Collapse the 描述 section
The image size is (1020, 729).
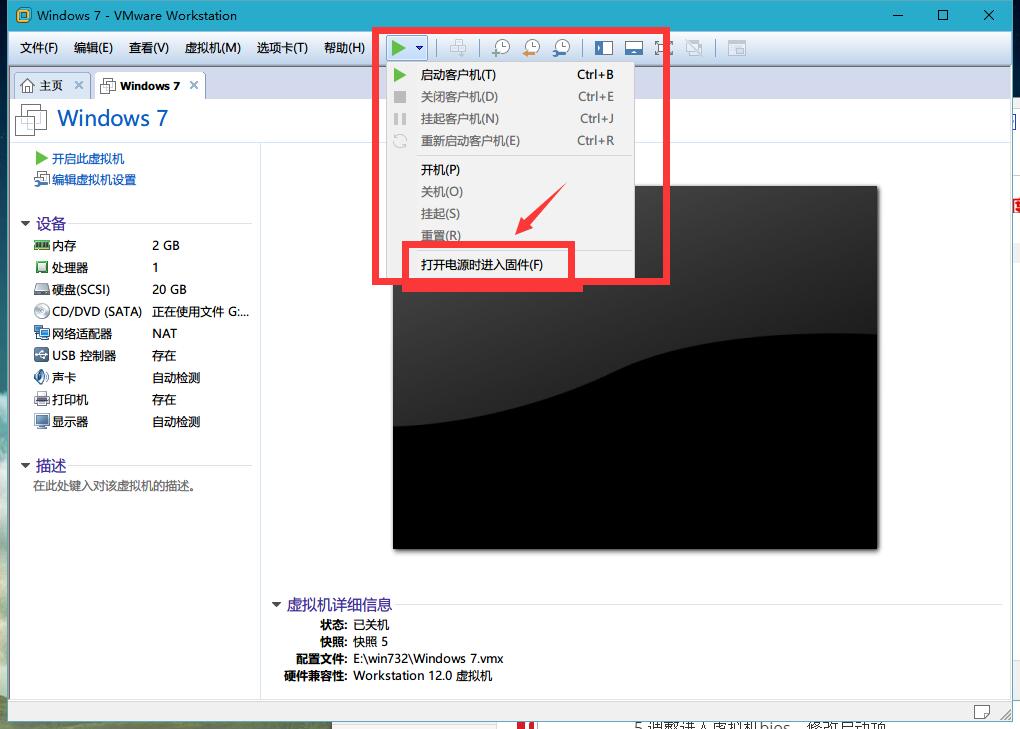[26, 466]
